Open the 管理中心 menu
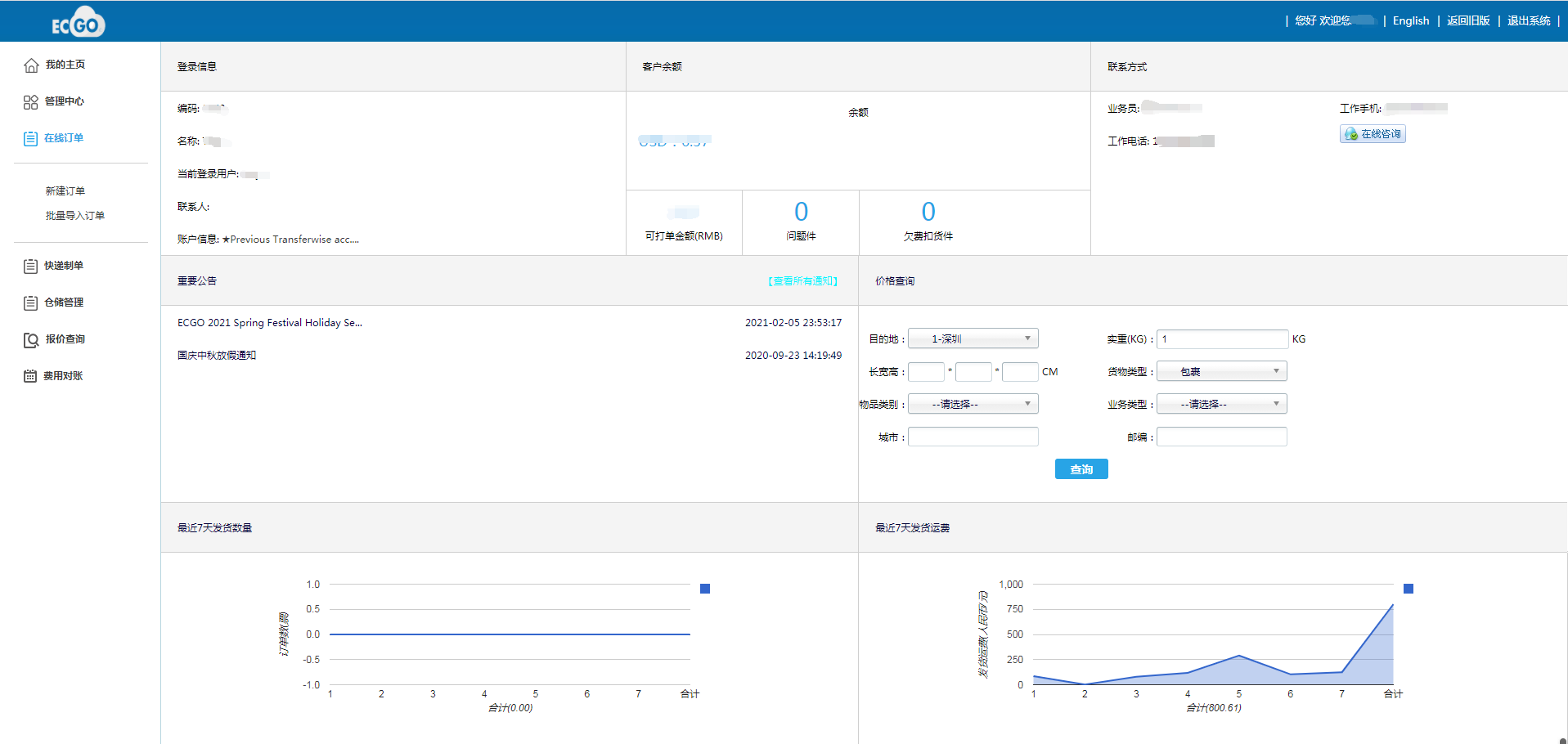Screen dimensions: 1568x744 coord(65,101)
